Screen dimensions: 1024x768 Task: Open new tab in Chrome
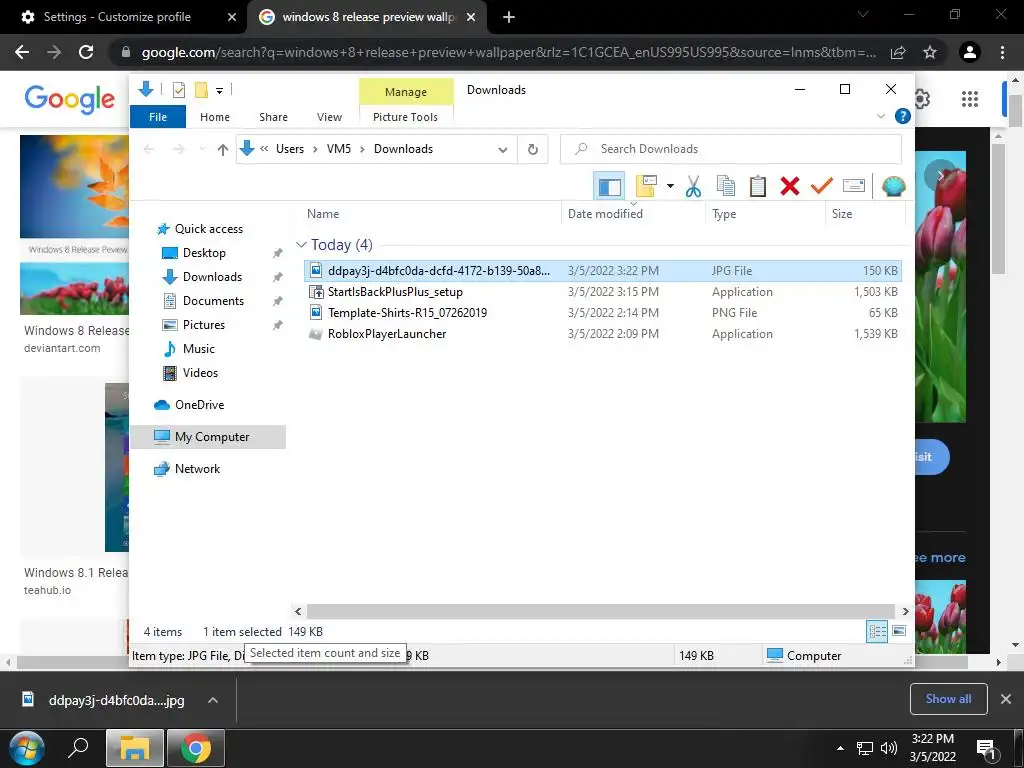point(509,17)
